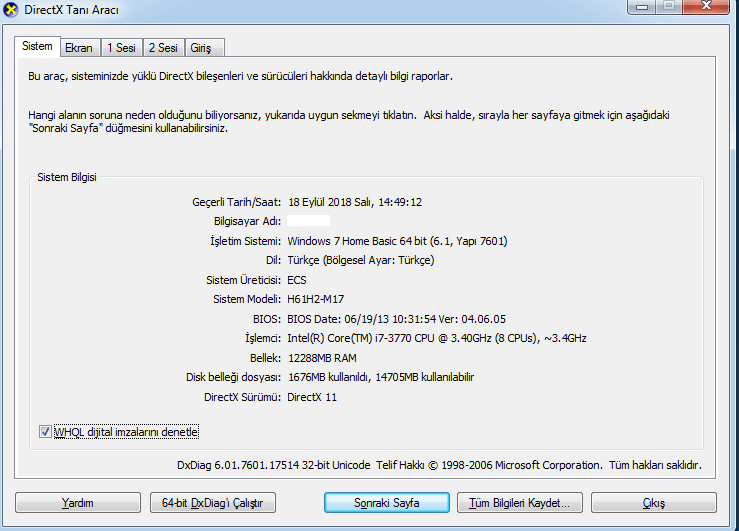Click the 'BIOS Date: 06/19/13' value

(x=338, y=319)
